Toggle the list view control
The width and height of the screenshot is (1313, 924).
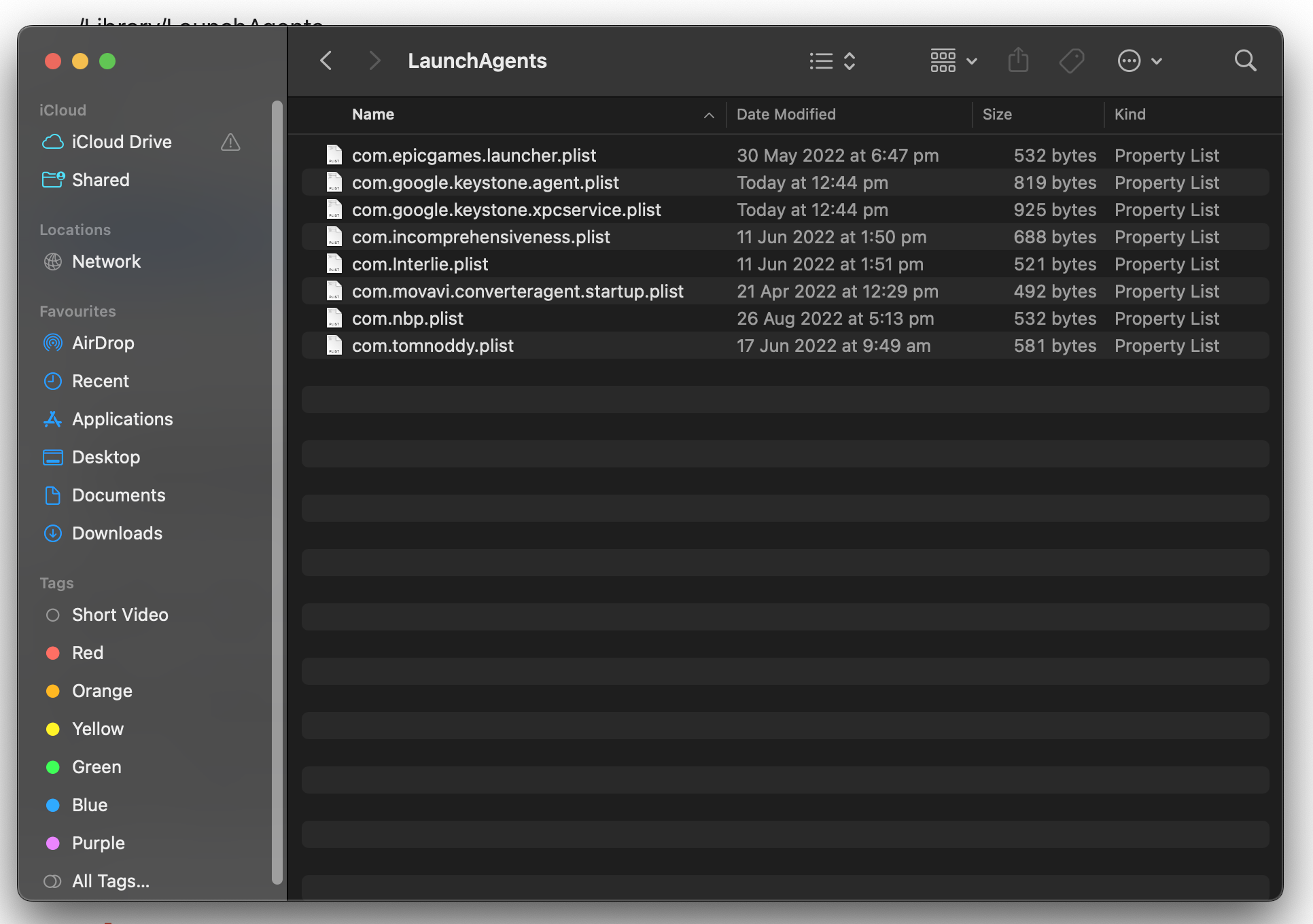tap(820, 60)
